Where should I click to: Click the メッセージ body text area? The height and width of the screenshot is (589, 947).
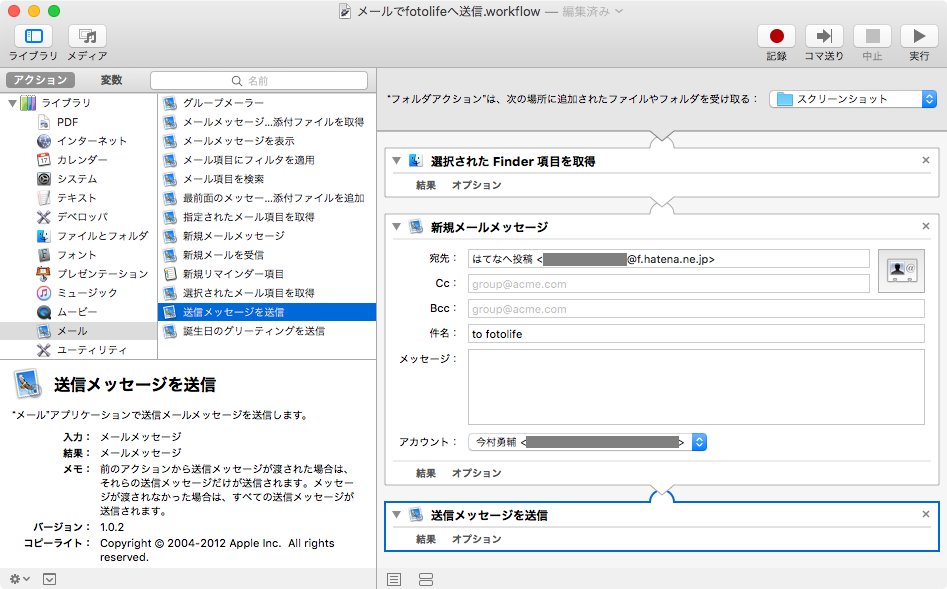click(x=696, y=387)
